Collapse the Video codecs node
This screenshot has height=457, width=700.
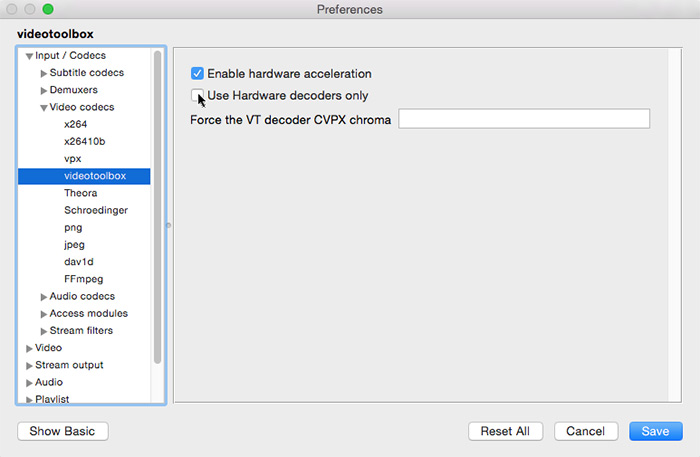pyautogui.click(x=43, y=108)
